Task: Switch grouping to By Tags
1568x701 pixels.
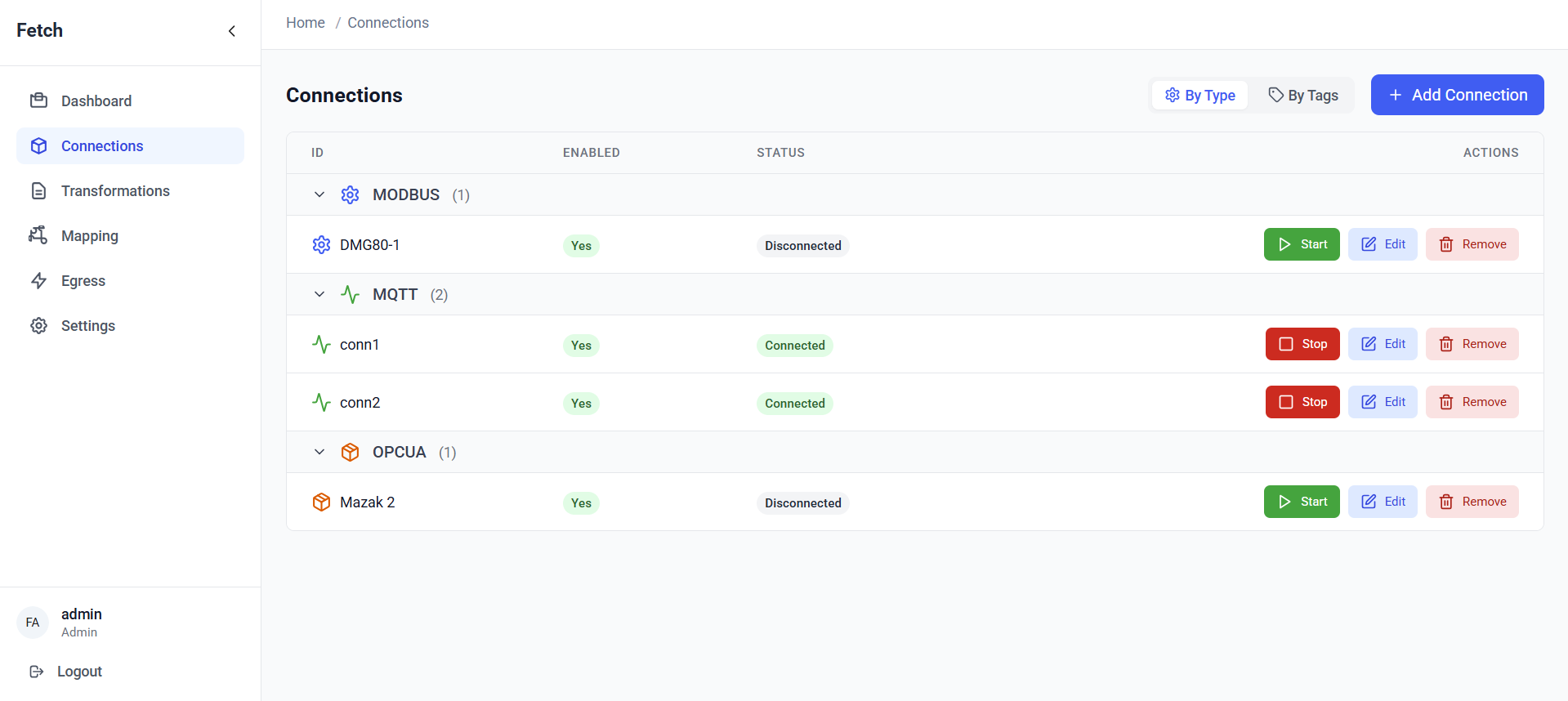Action: (1302, 96)
